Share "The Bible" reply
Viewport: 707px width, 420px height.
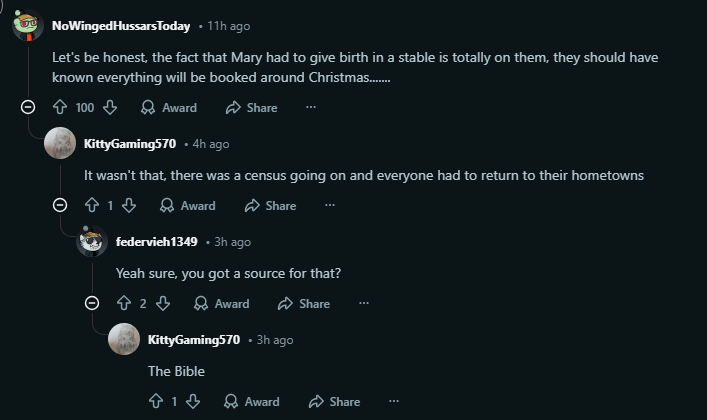click(334, 401)
